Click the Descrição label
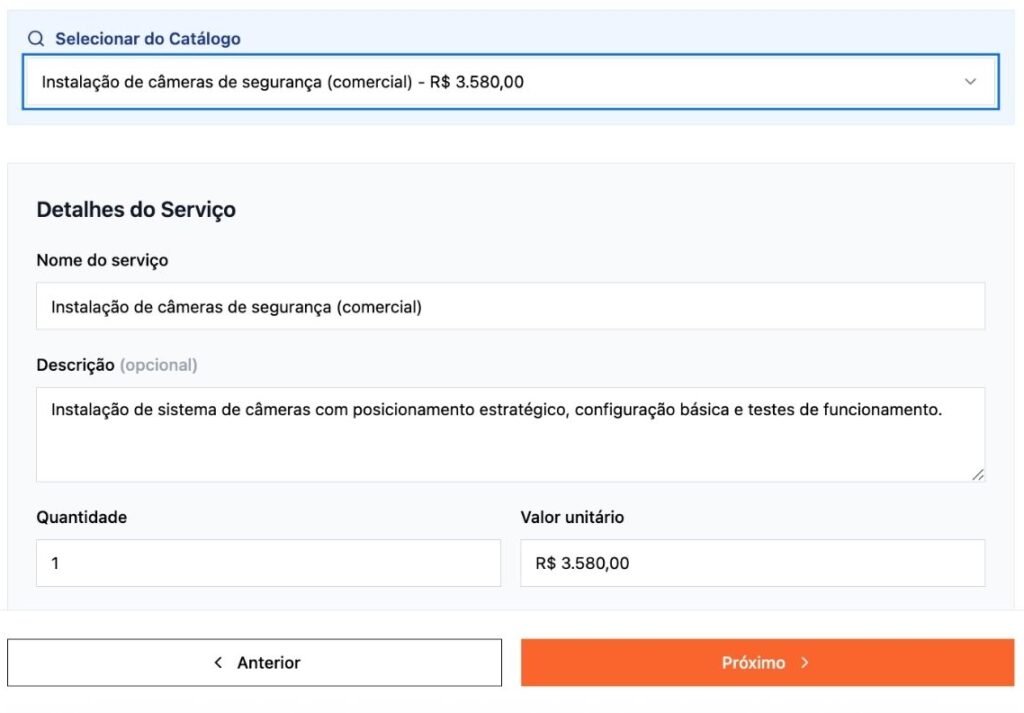Viewport: 1024px width, 713px height. tap(75, 365)
